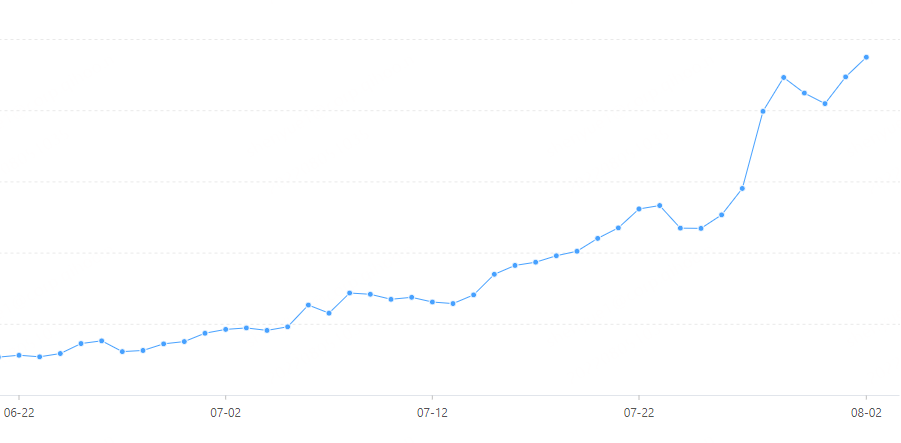Click the 07-22 x-axis date label
Screen dimensions: 901x443
[x=639, y=411]
